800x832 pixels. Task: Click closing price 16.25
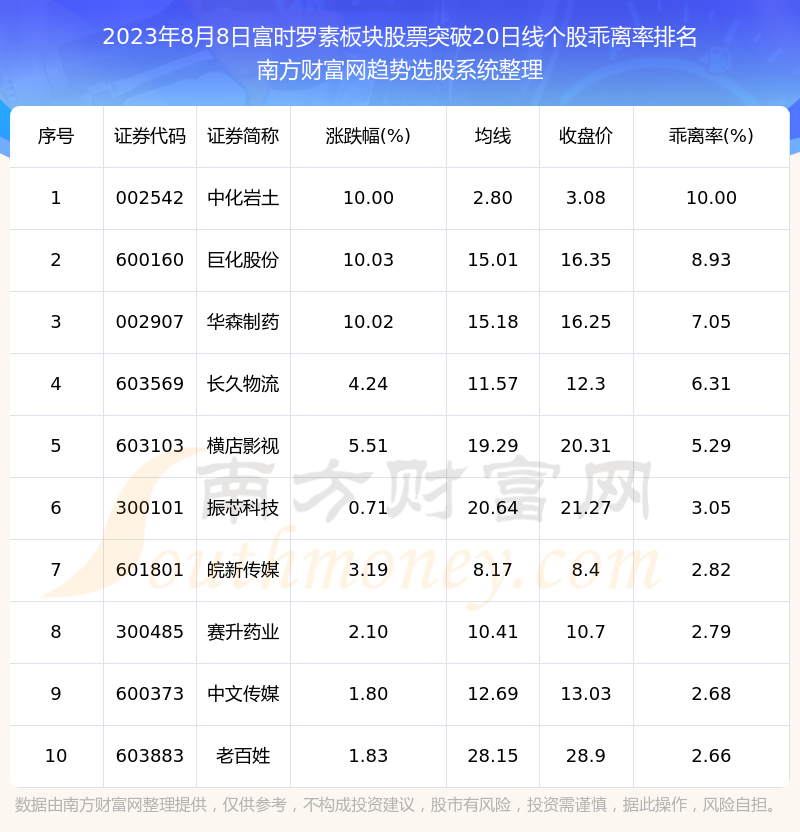(586, 322)
